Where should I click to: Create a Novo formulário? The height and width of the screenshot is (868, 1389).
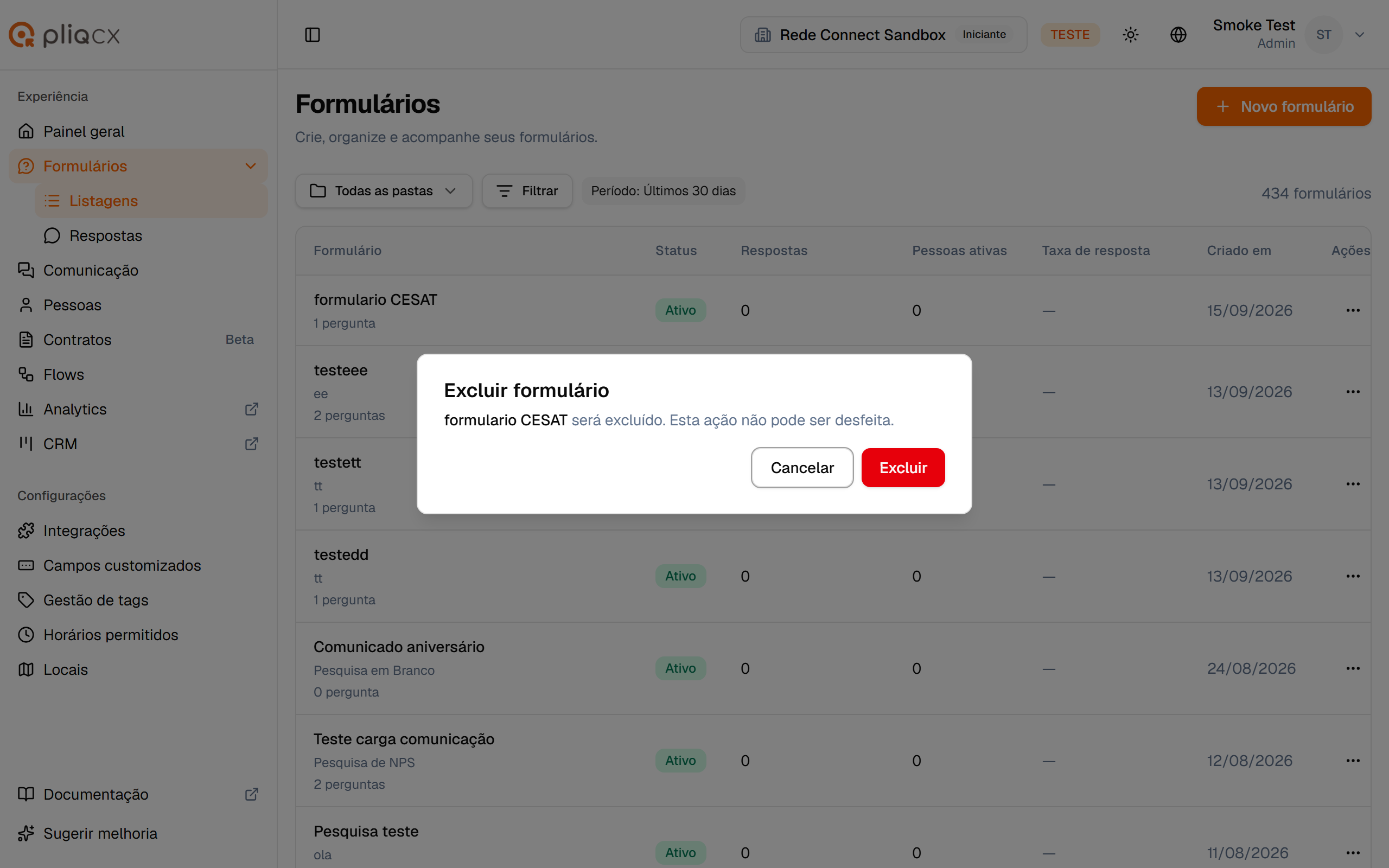pos(1283,106)
